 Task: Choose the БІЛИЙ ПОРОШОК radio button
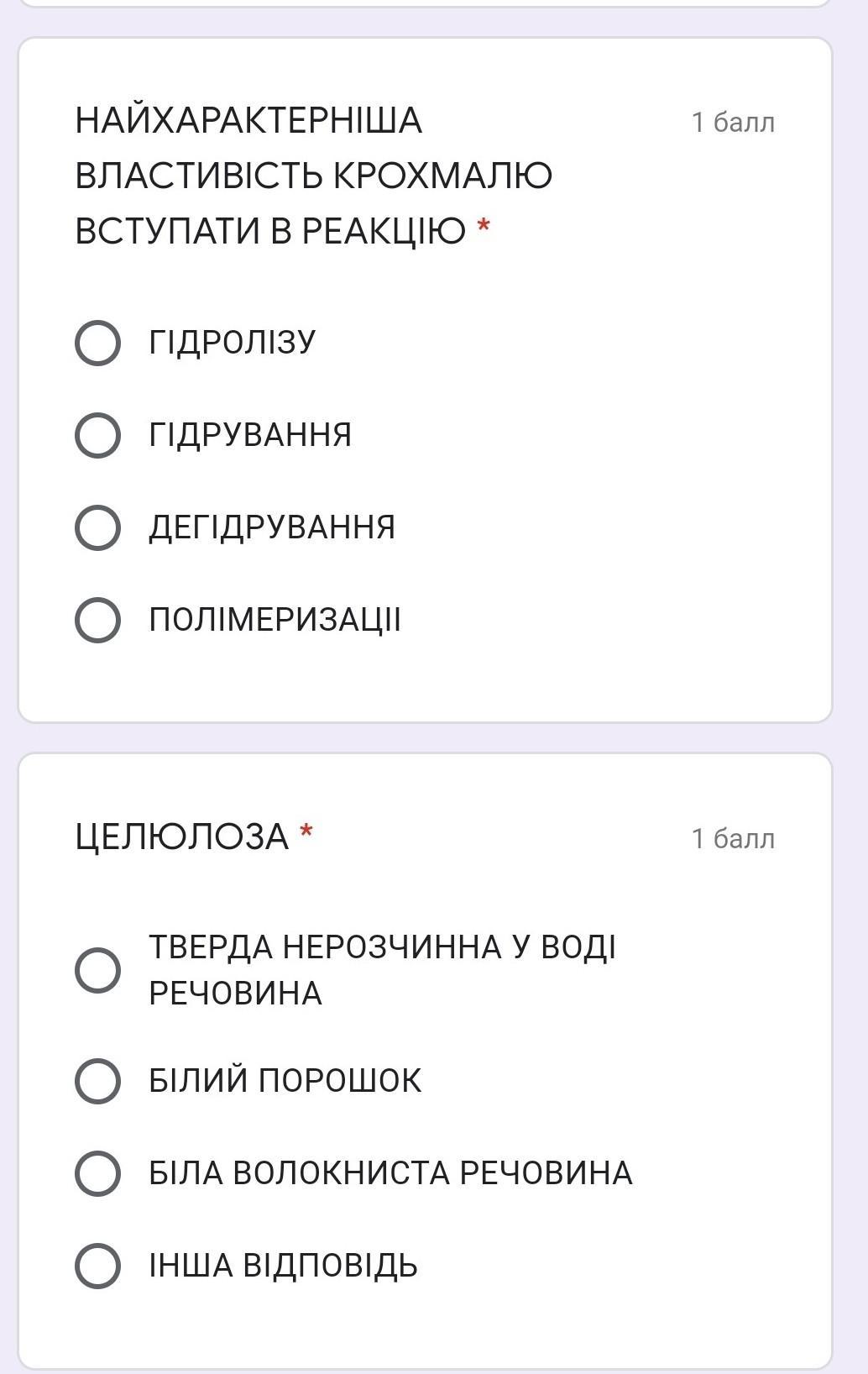(97, 1080)
